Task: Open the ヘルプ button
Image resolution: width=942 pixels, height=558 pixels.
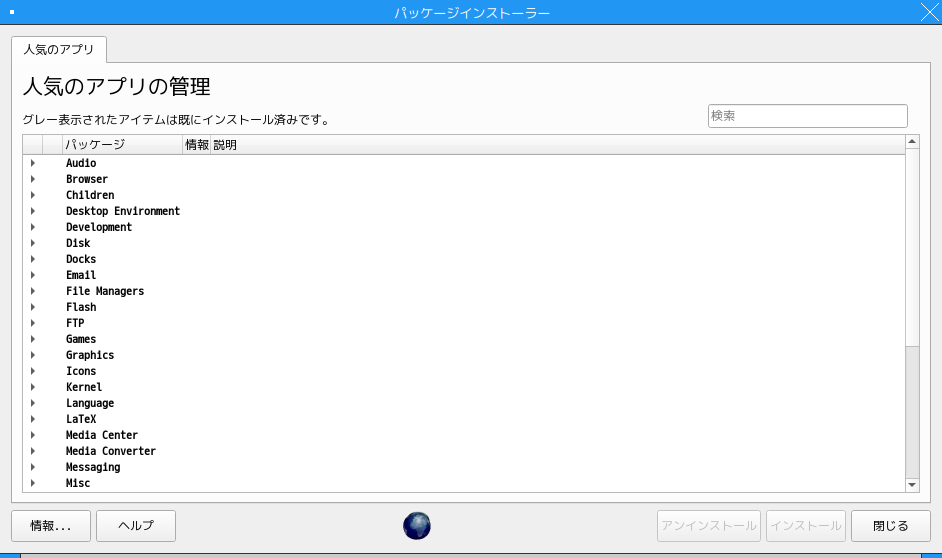Action: [136, 526]
